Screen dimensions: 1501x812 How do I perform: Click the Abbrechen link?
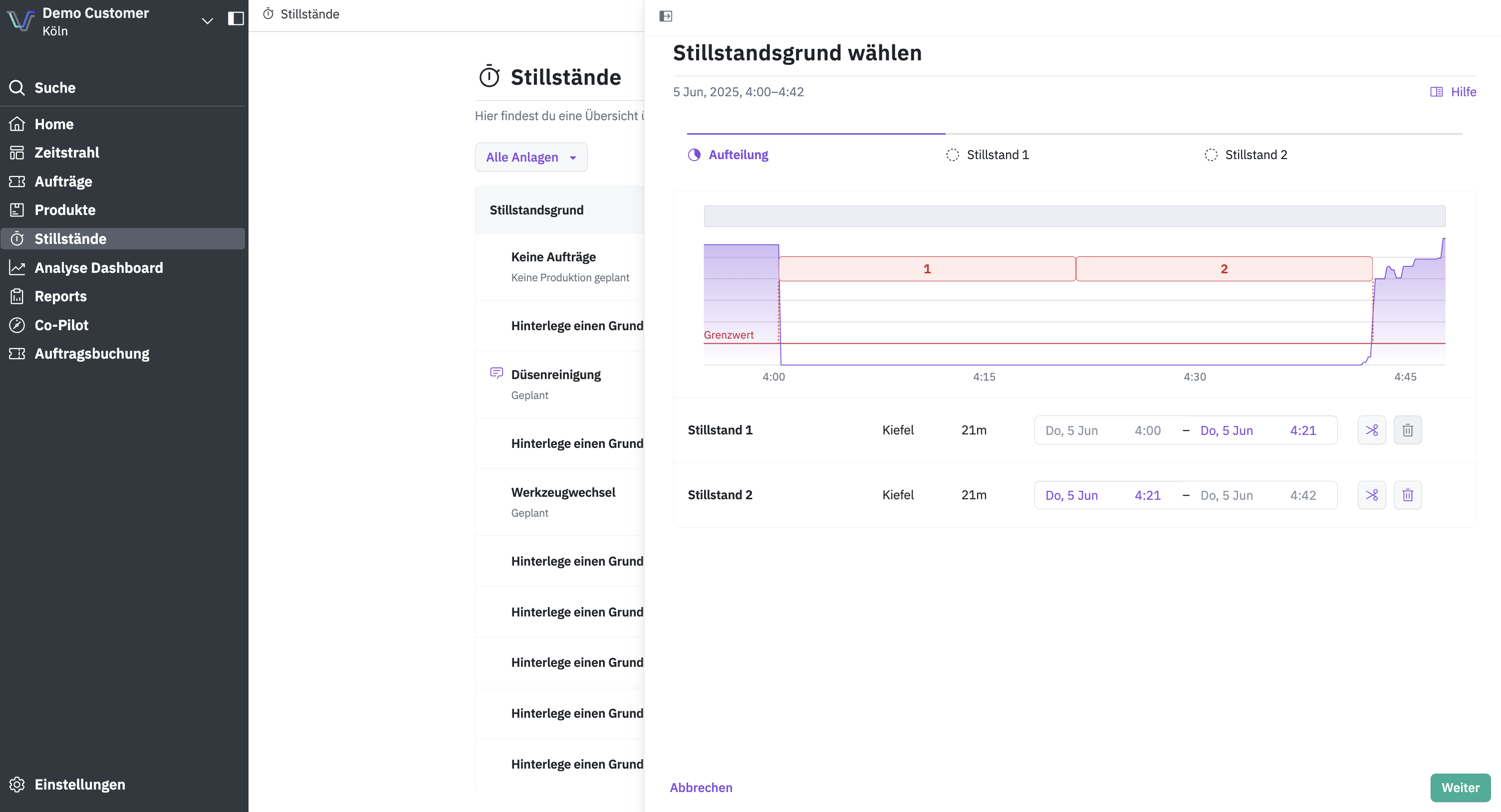point(701,788)
